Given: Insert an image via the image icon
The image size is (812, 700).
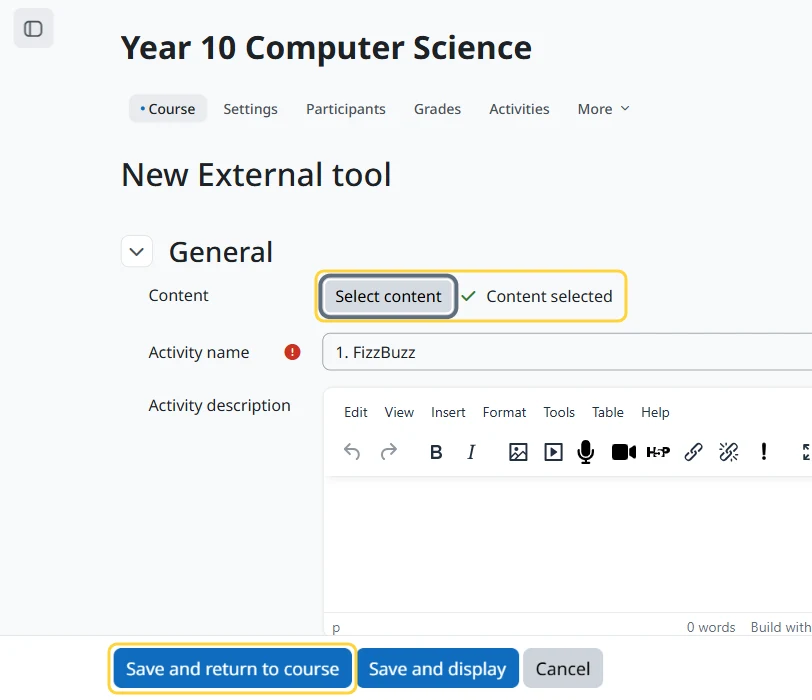Looking at the screenshot, I should 518,452.
